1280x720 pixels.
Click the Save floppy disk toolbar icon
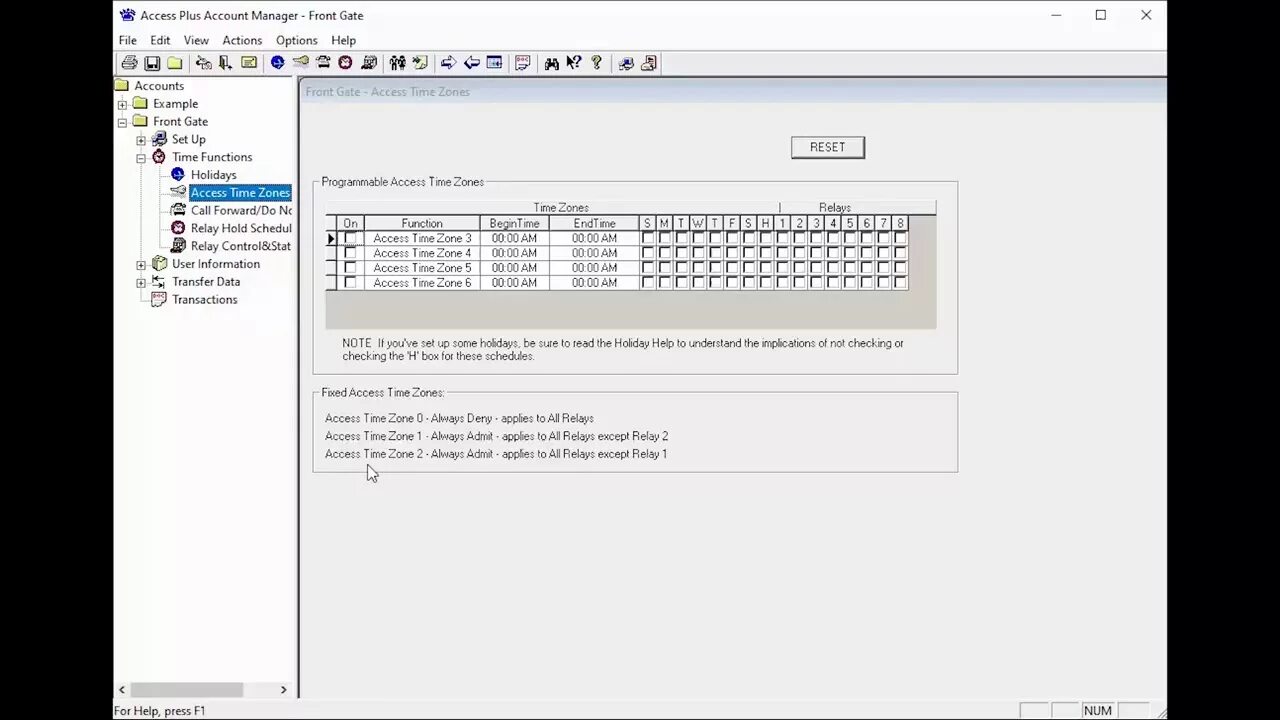(x=152, y=63)
